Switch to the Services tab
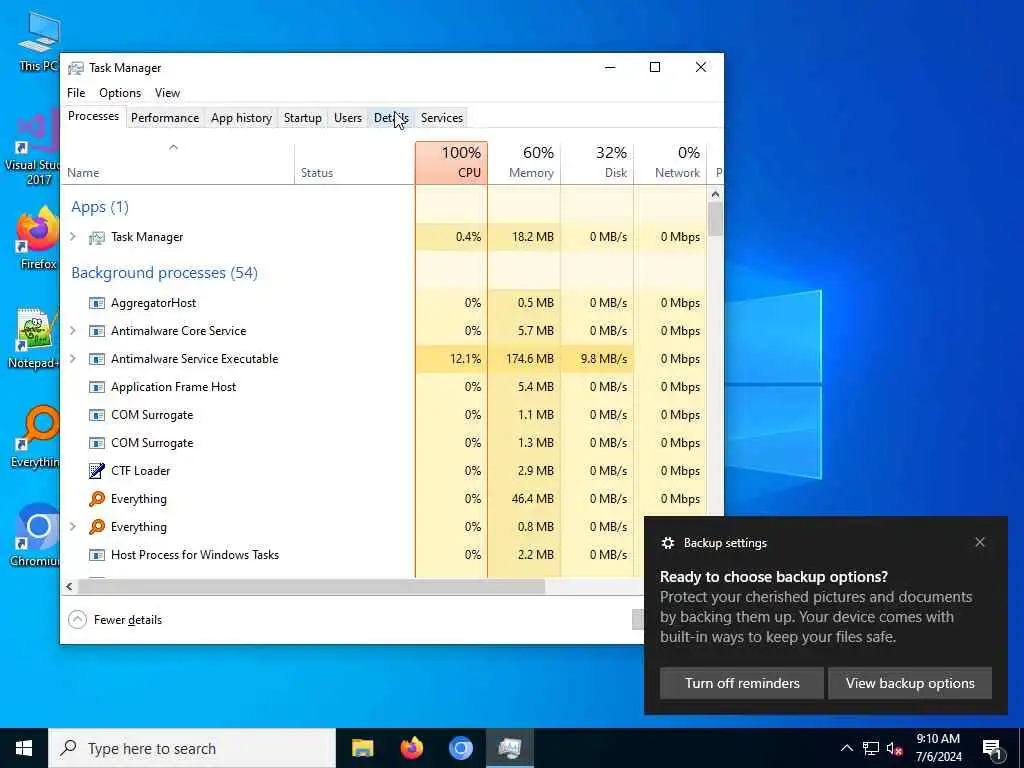This screenshot has height=768, width=1024. tap(441, 118)
